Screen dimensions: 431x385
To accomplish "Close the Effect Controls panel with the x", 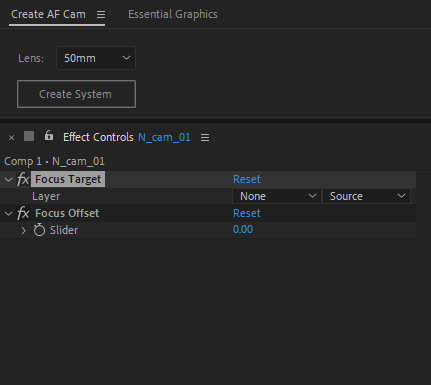I will click(11, 137).
